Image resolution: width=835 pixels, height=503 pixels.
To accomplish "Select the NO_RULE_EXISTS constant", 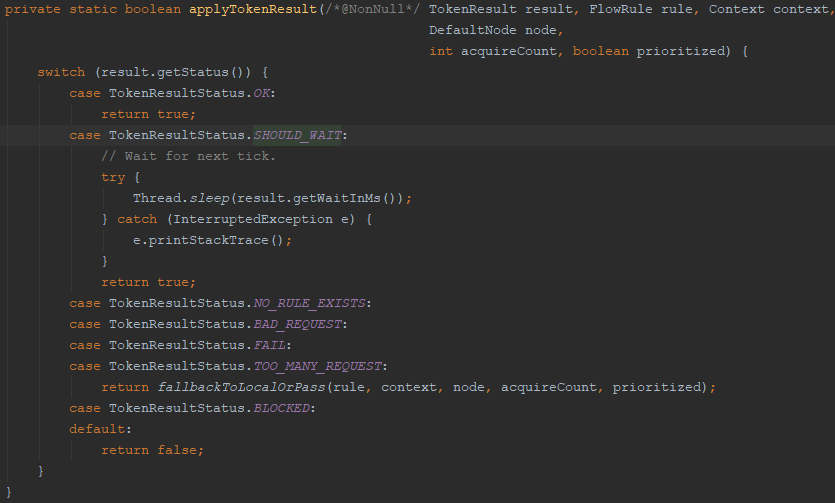I will (313, 303).
